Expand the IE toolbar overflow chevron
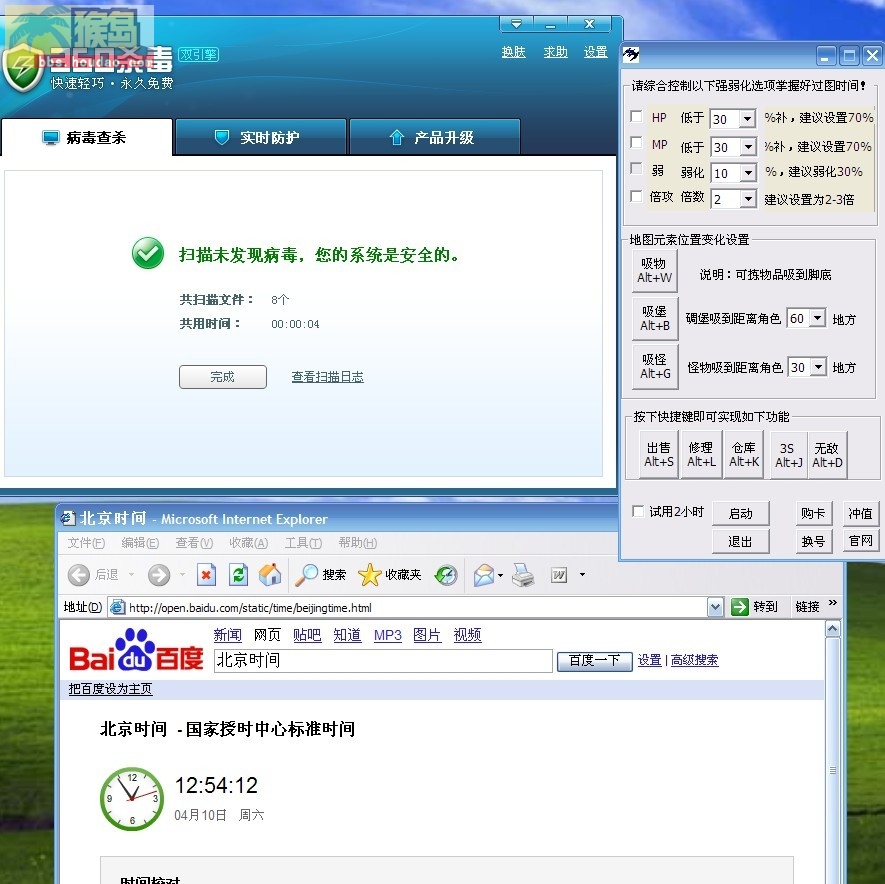The width and height of the screenshot is (885, 884). pos(833,603)
